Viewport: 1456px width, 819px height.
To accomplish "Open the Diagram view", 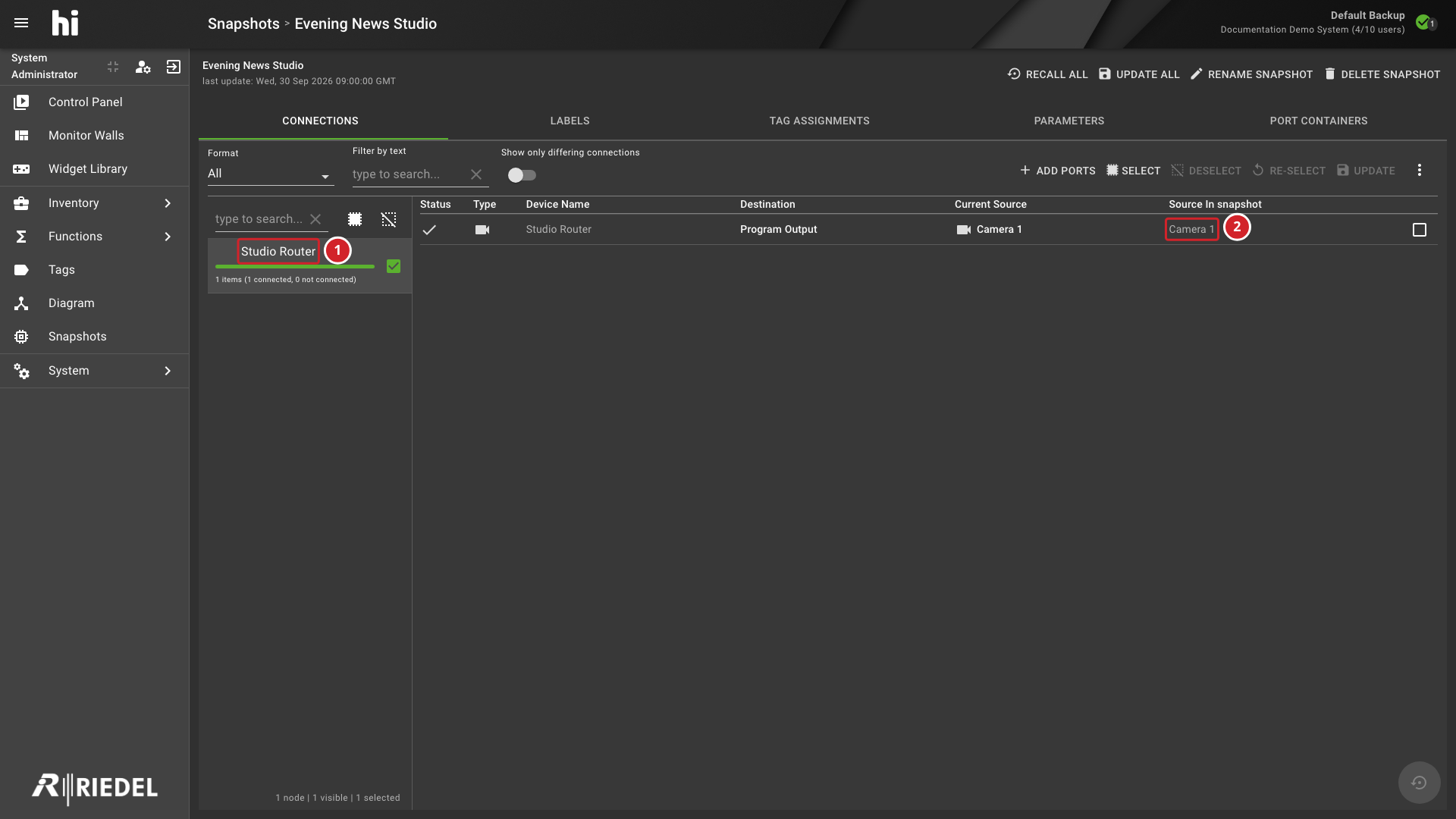I will coord(94,303).
